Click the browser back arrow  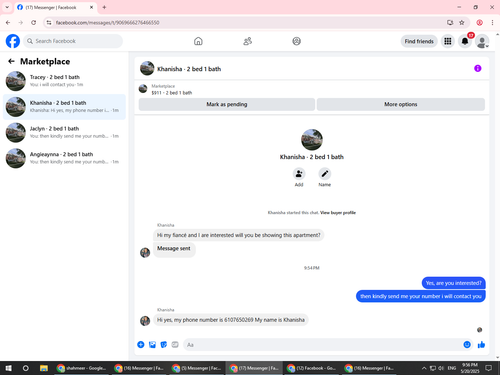[8, 22]
